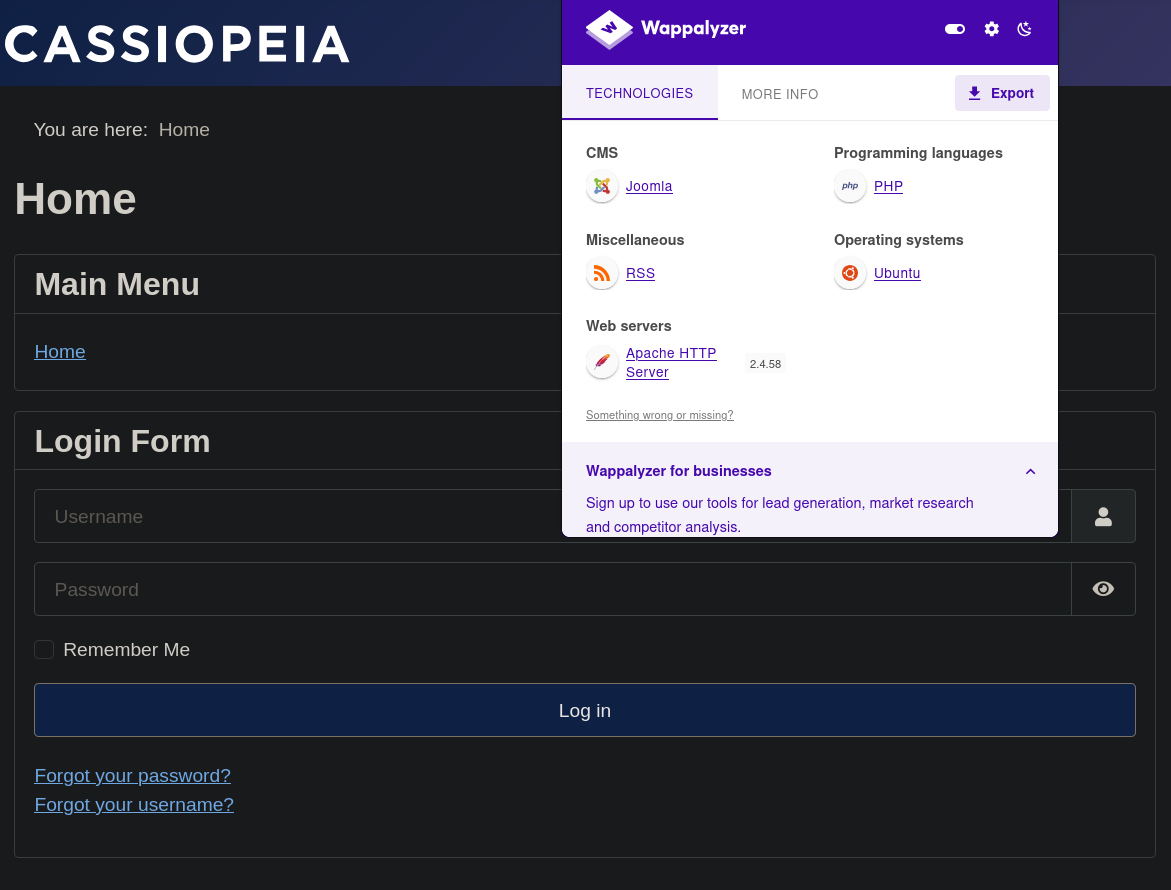Click the Ubuntu logo icon
The image size is (1171, 890).
pos(850,273)
